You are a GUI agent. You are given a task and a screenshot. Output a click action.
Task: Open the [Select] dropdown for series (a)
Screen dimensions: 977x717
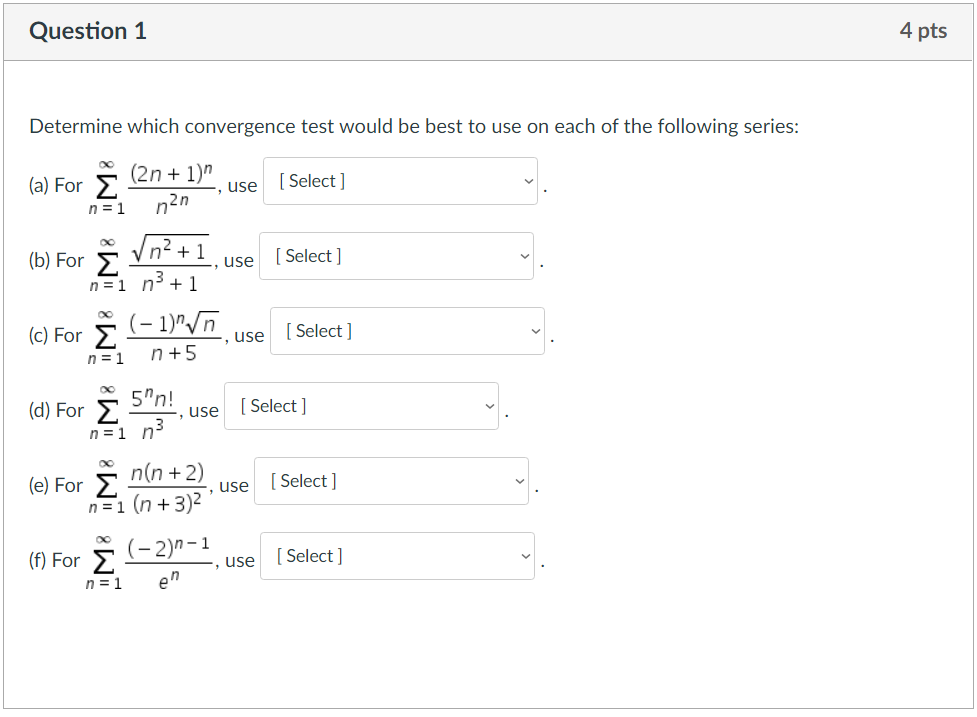[399, 181]
